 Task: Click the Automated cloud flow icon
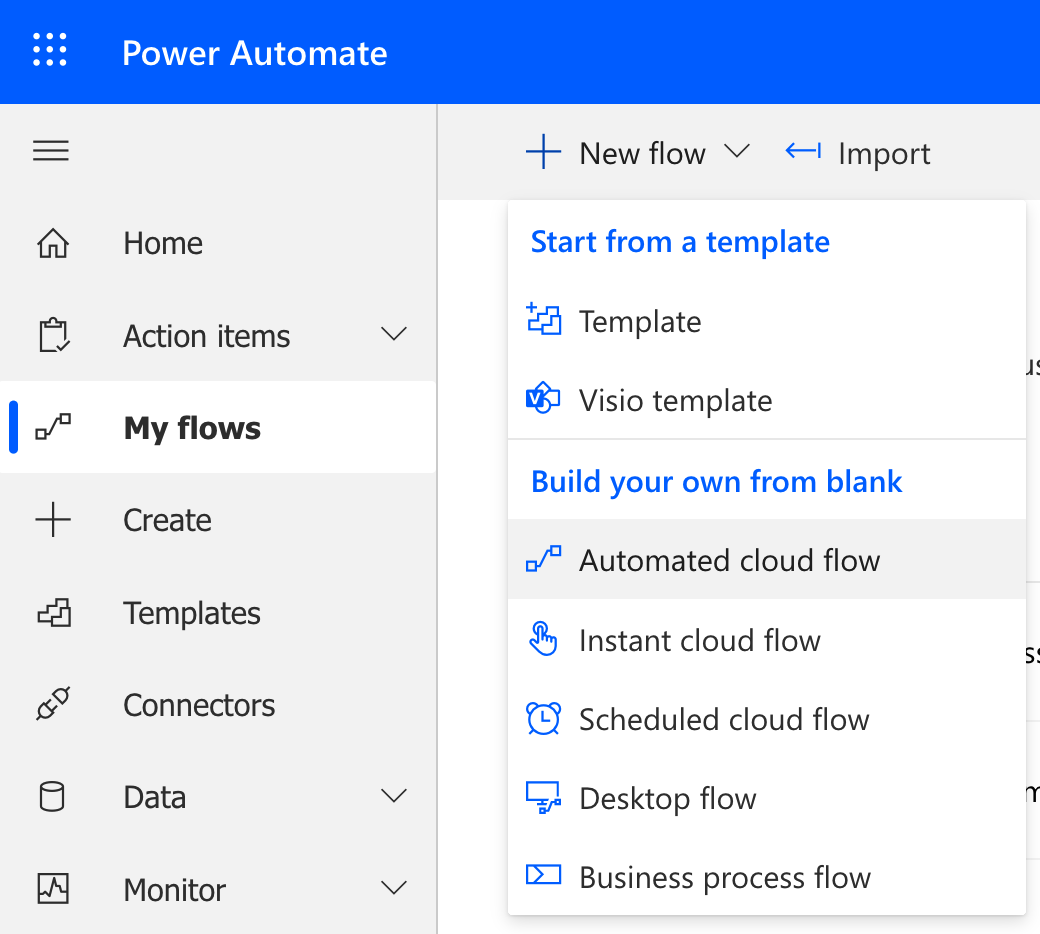click(x=543, y=559)
